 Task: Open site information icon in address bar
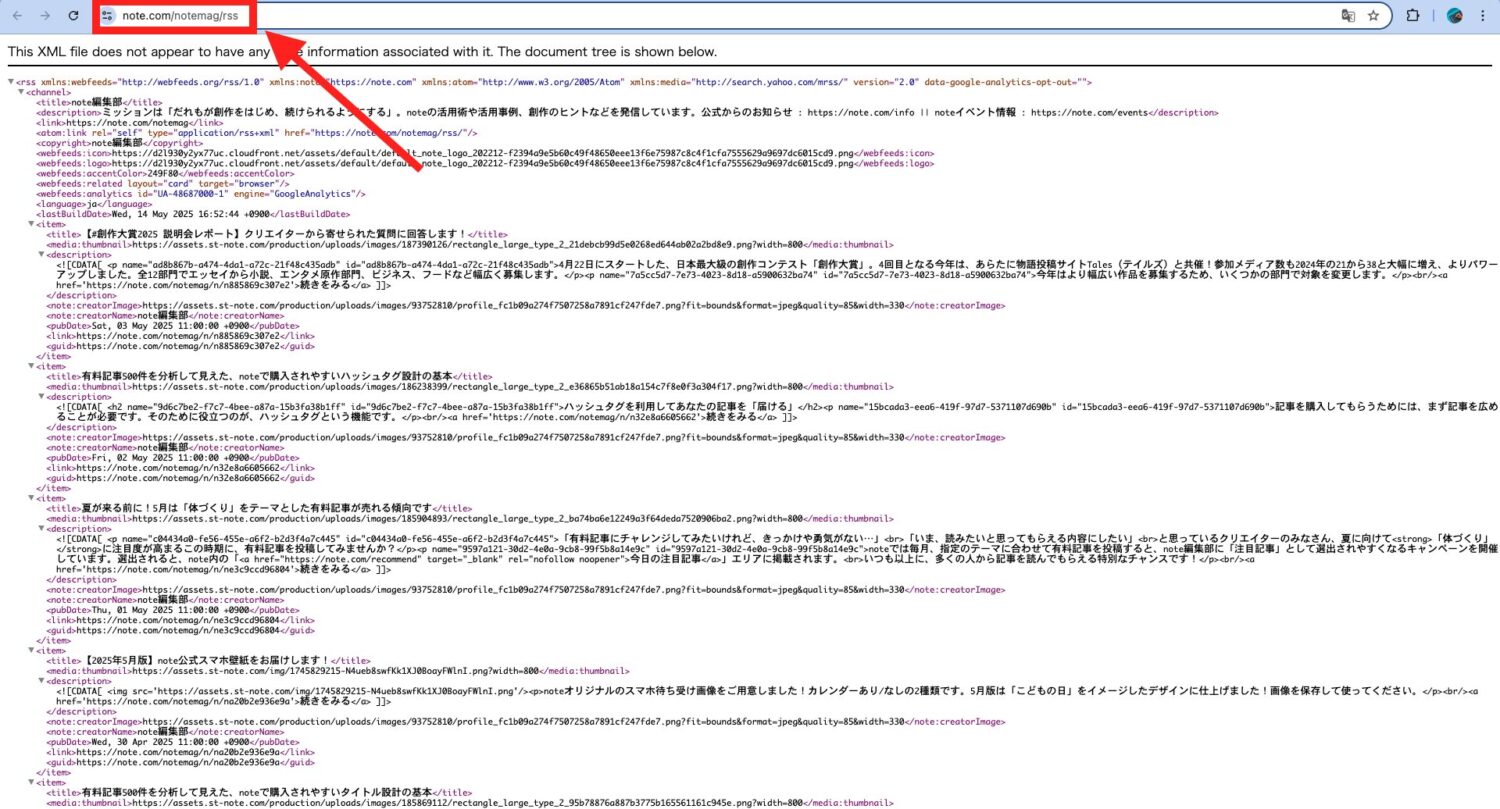[109, 16]
